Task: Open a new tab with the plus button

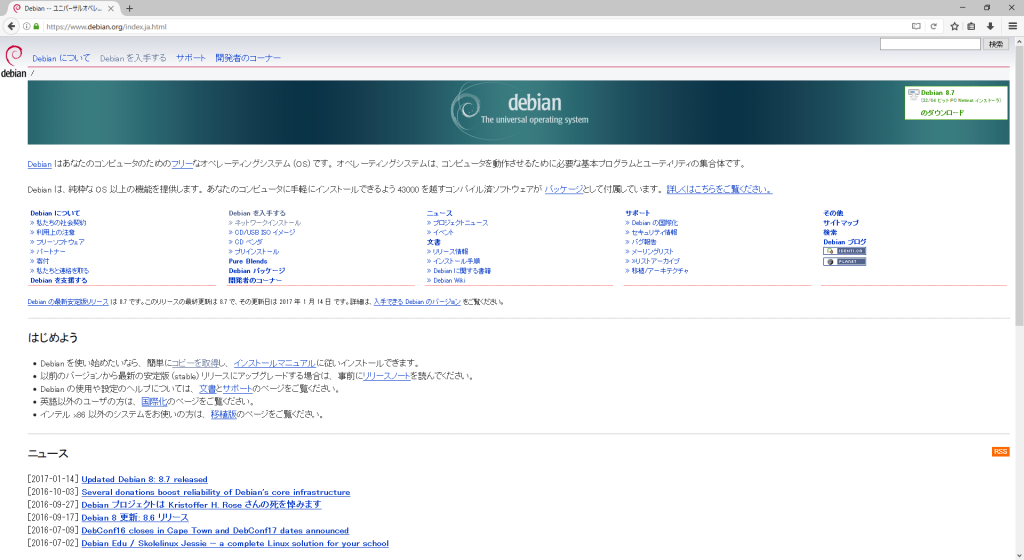Action: 129,8
